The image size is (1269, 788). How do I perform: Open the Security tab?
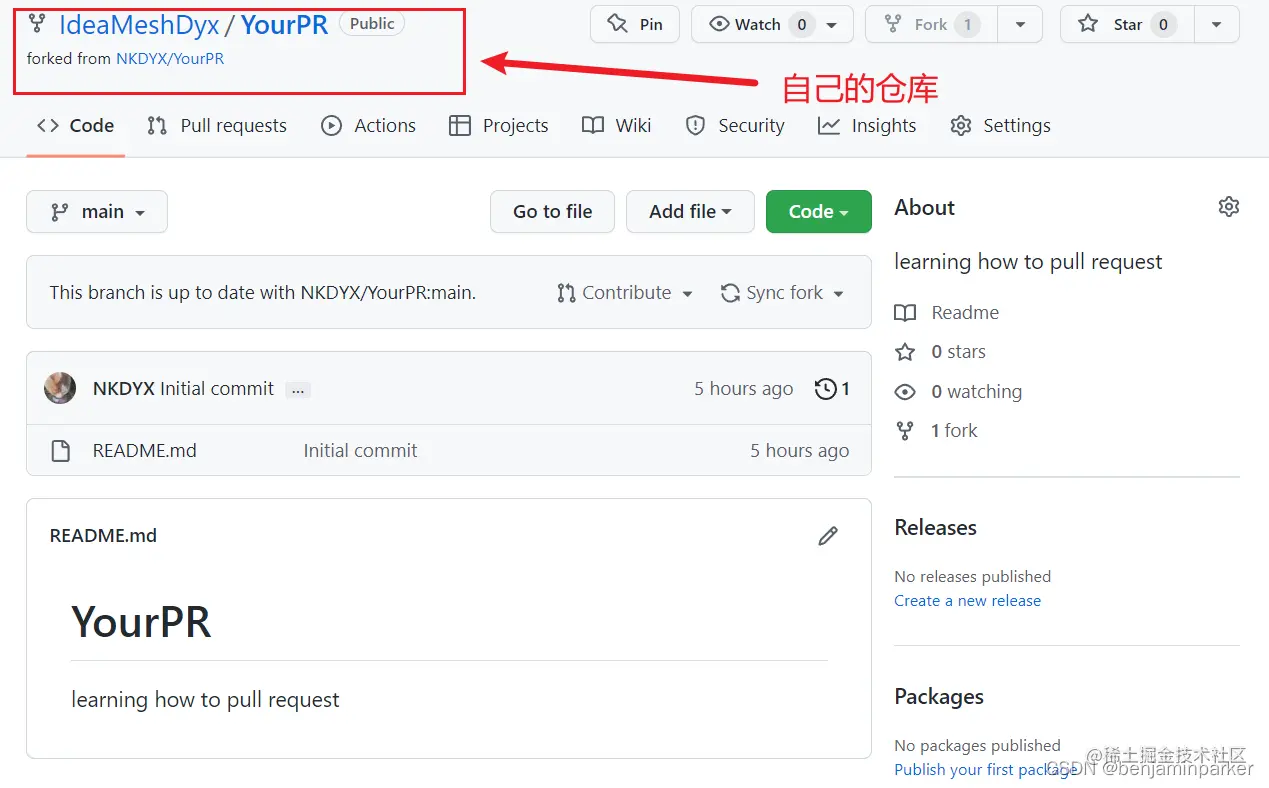pyautogui.click(x=735, y=125)
